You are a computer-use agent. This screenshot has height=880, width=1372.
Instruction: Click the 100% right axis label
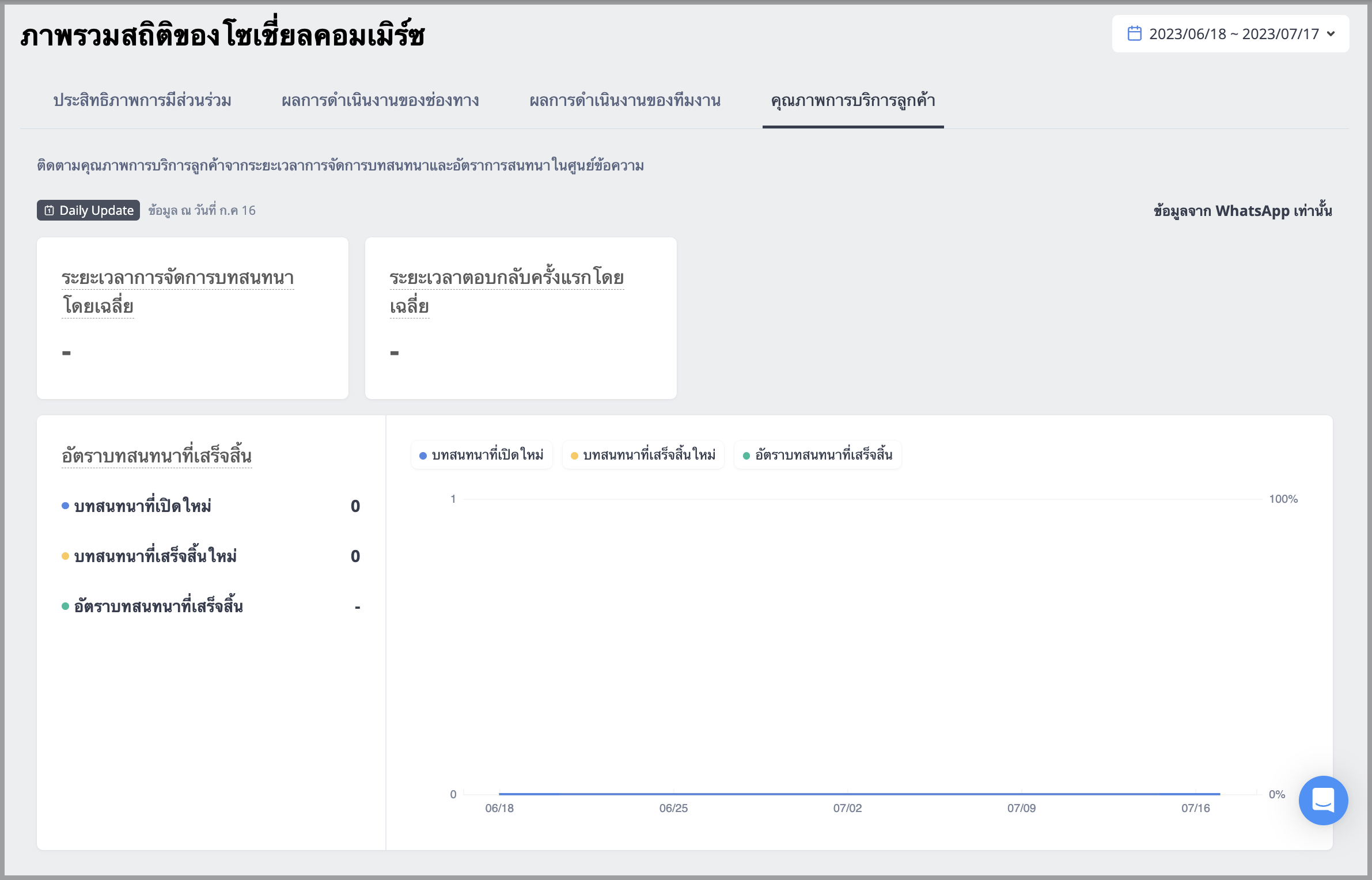(x=1283, y=499)
